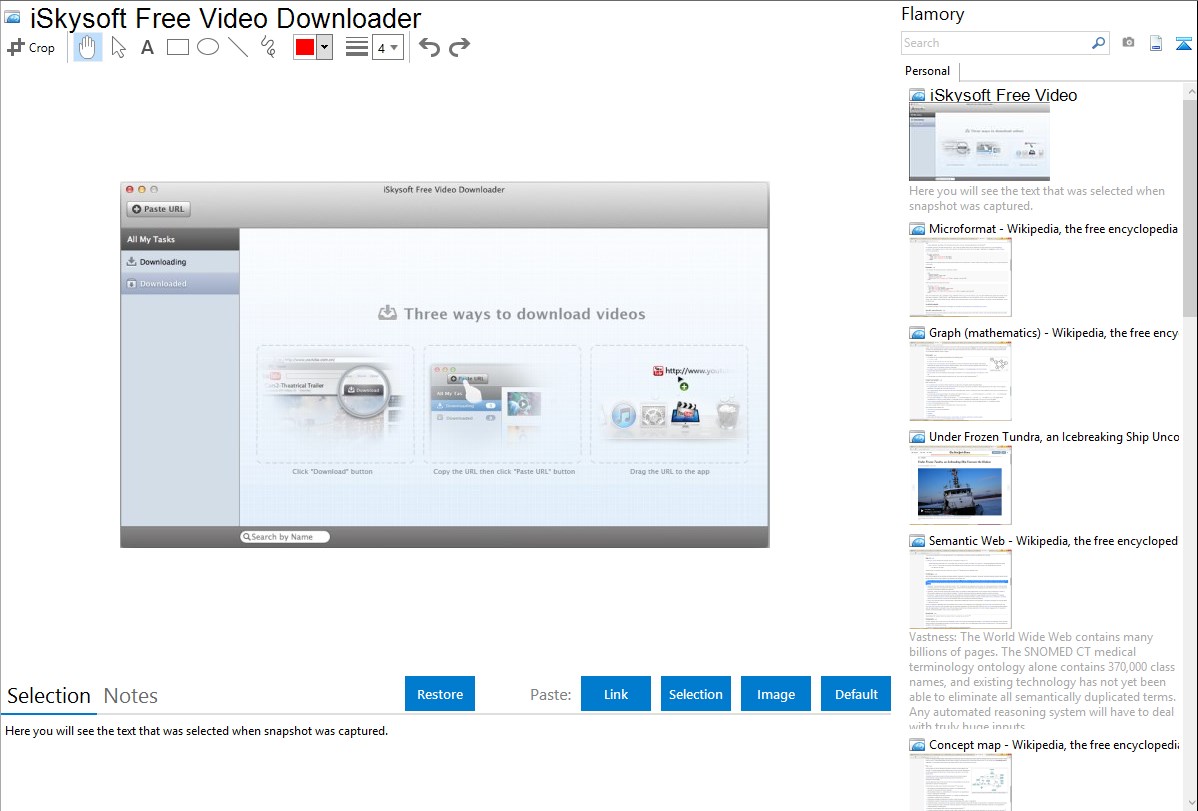Open the color picker dropdown arrow
1198x811 pixels.
pyautogui.click(x=325, y=47)
